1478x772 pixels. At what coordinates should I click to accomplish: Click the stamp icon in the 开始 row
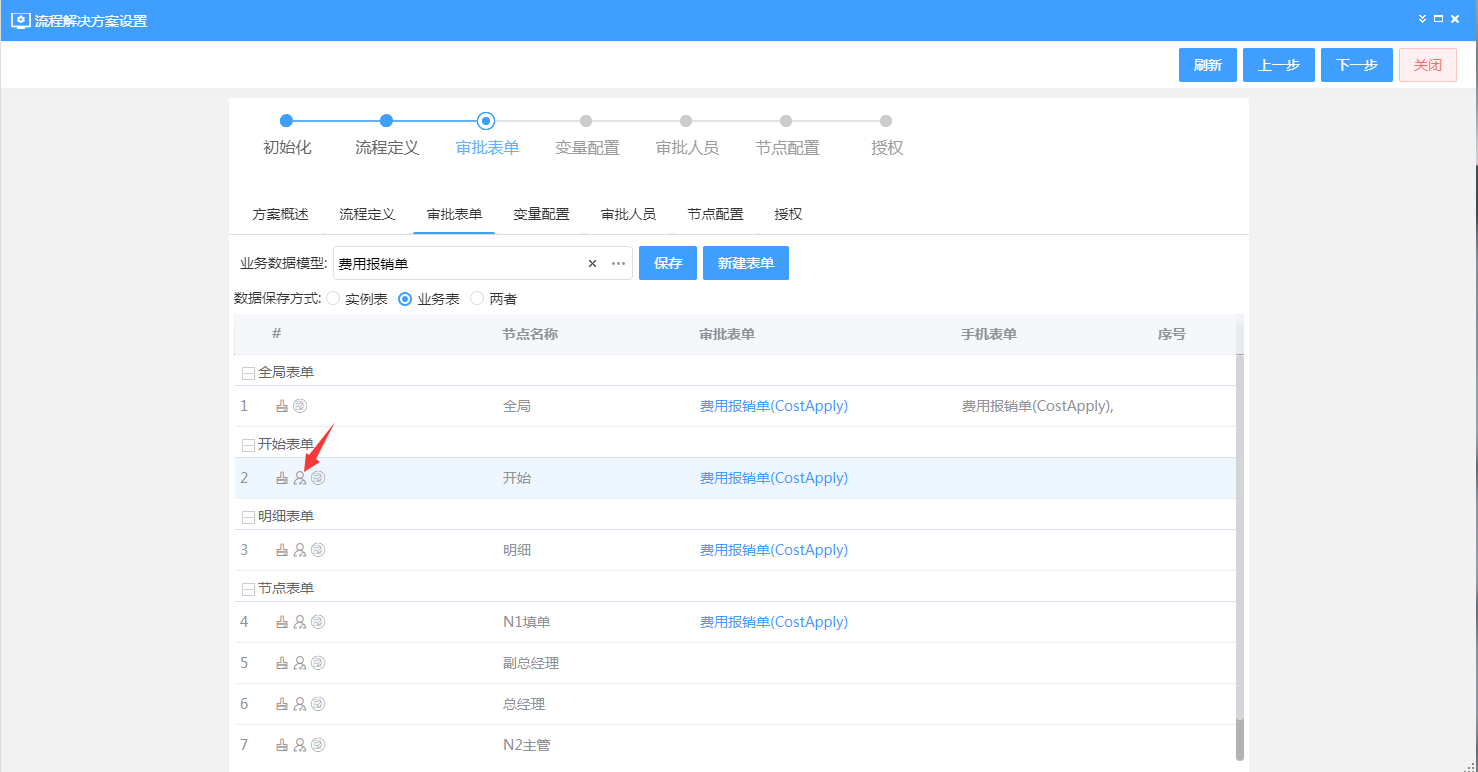coord(282,478)
